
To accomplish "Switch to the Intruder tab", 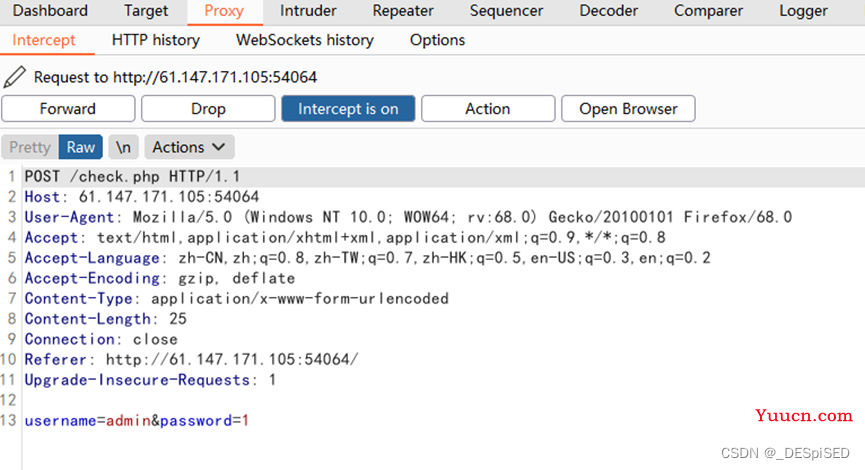I will (x=308, y=11).
